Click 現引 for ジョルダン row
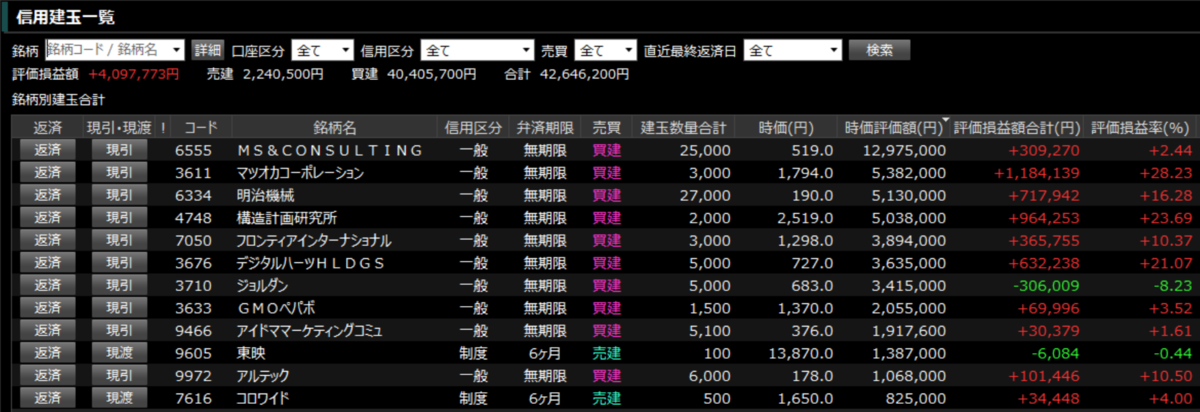This screenshot has width=1200, height=412. (119, 285)
